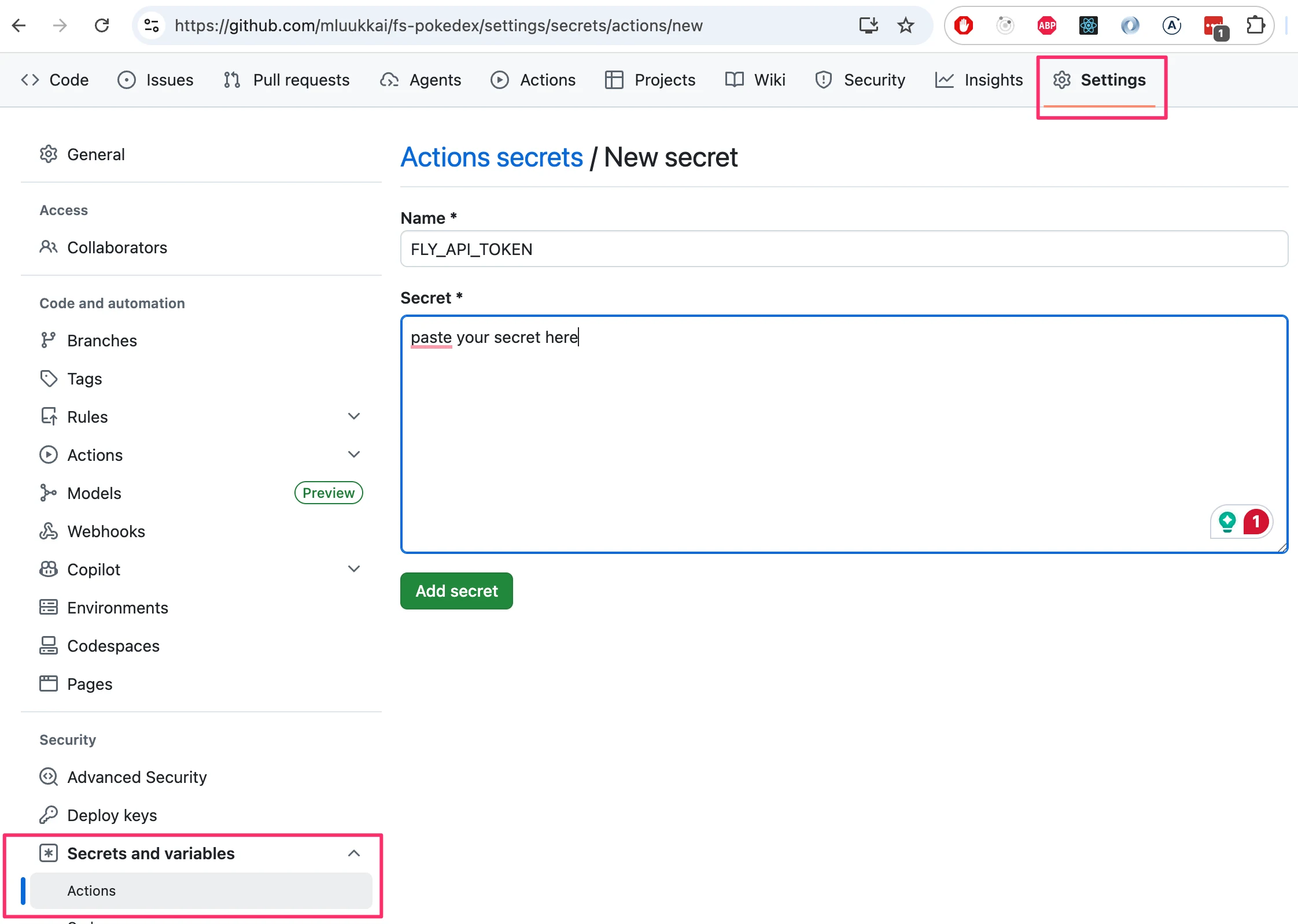Collapse the Secrets and variables section

pos(354,853)
